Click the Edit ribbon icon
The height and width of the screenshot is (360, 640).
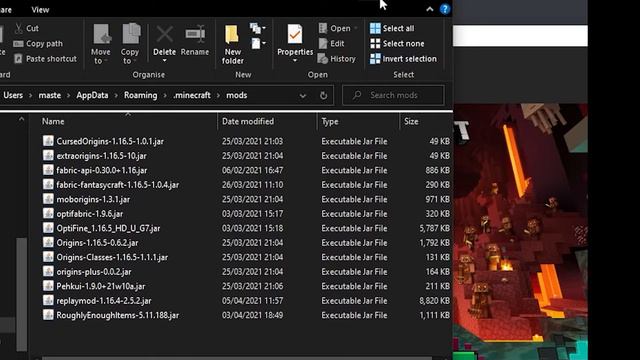point(323,43)
